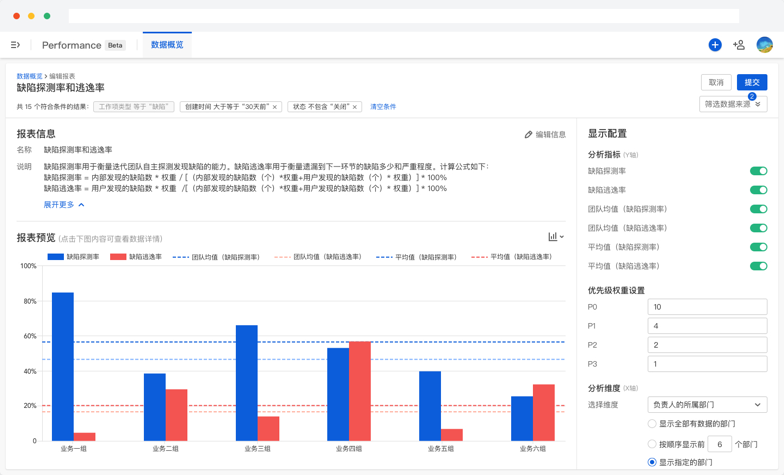Screen dimensions: 784x475
Task: Click 数据概览 breadcrumb link
Action: click(29, 76)
